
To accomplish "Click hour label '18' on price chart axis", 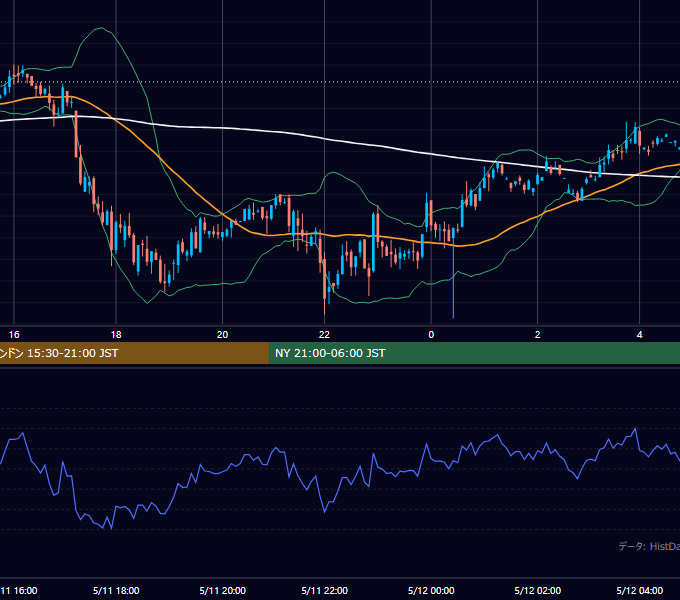I will (x=116, y=335).
